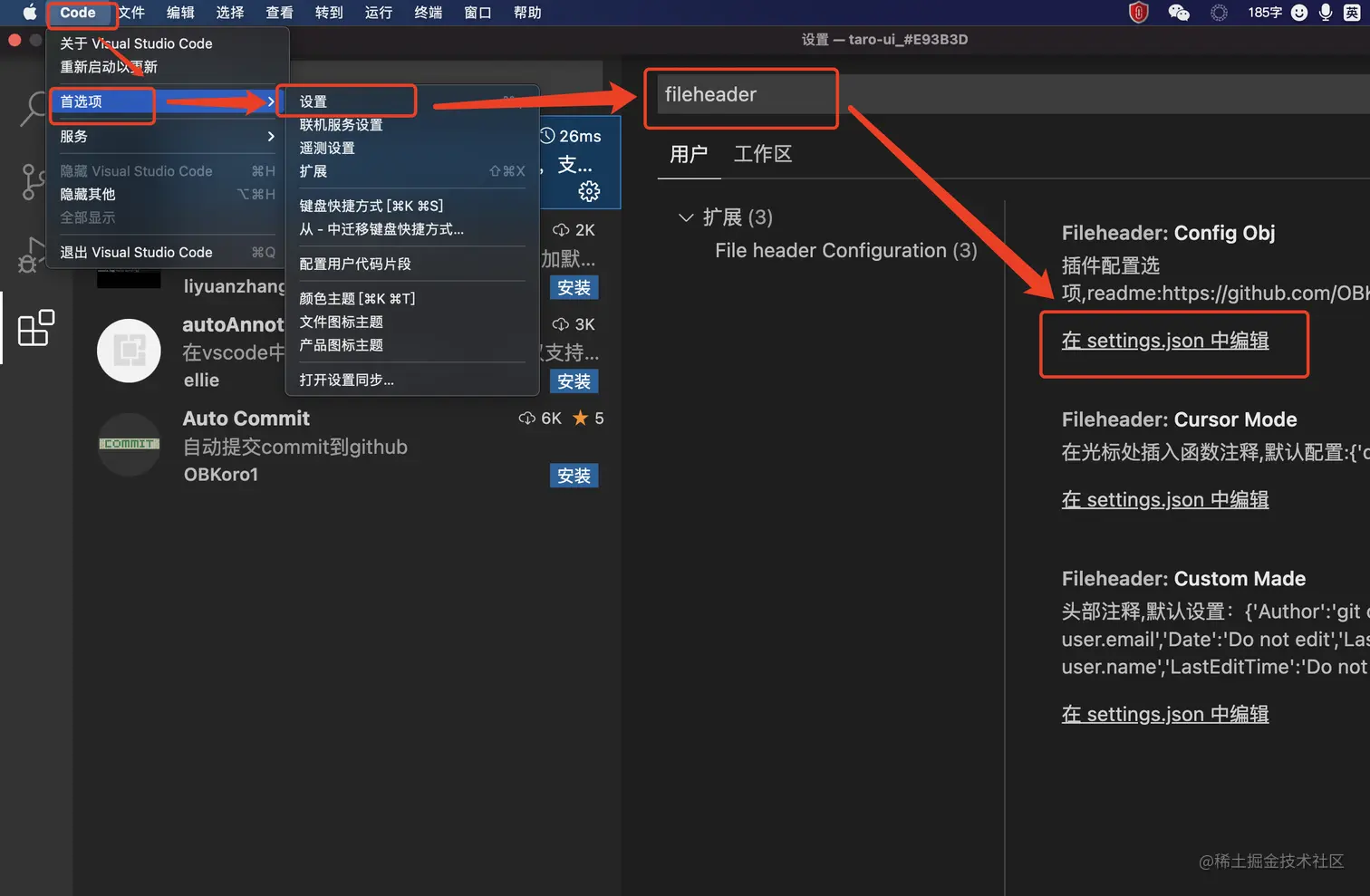
Task: Open the 运行 menu
Action: point(379,13)
